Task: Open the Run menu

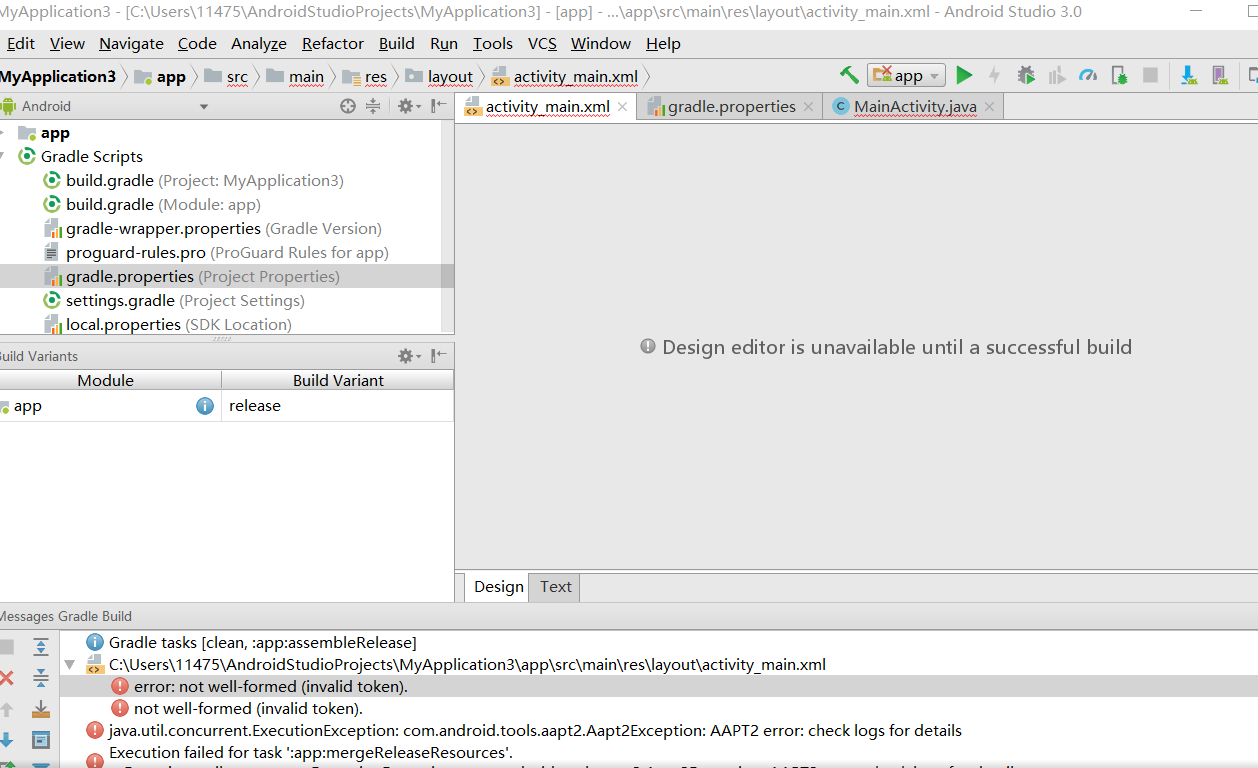Action: pos(444,44)
